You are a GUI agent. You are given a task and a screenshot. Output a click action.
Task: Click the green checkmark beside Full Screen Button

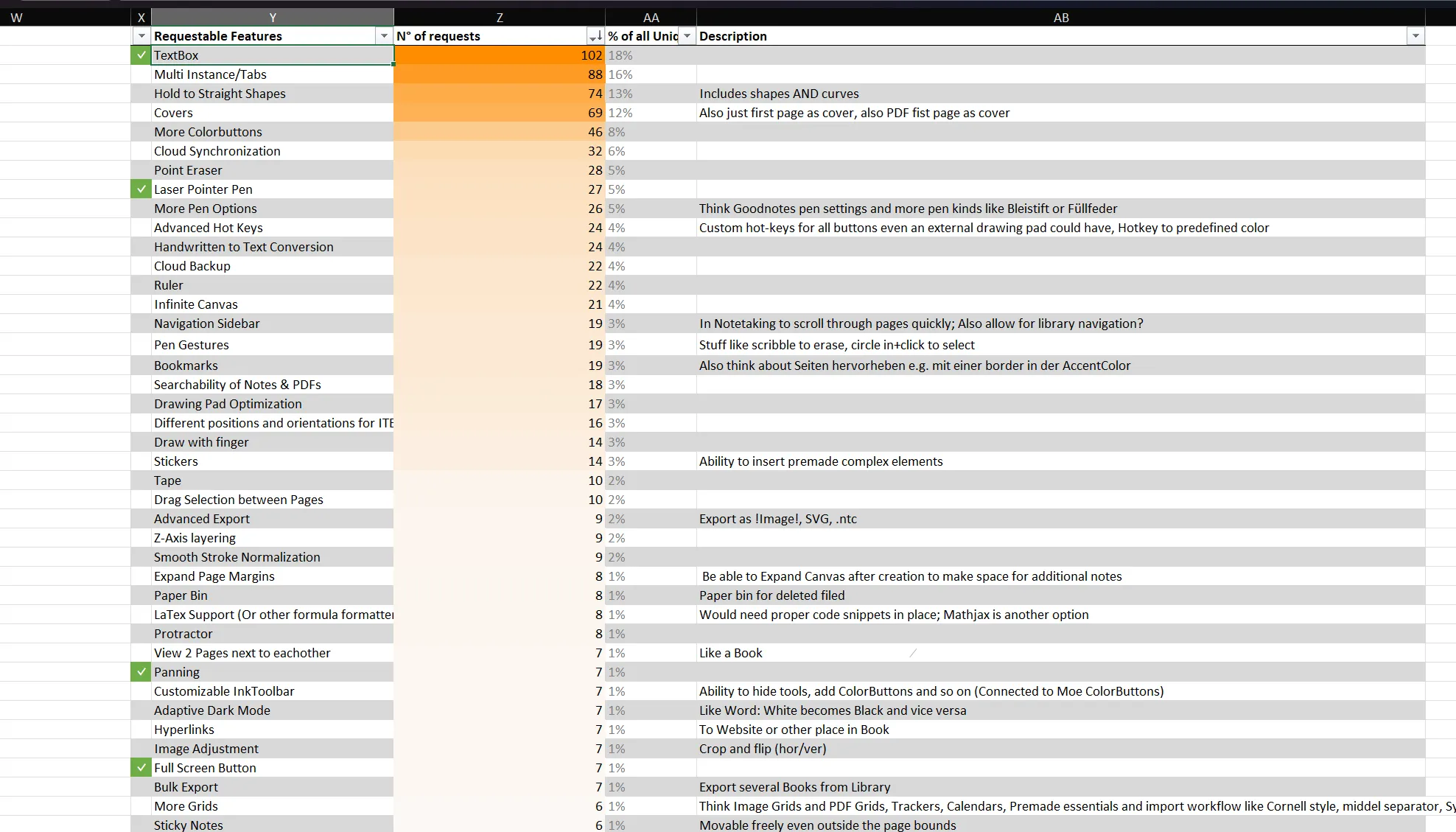pos(141,768)
